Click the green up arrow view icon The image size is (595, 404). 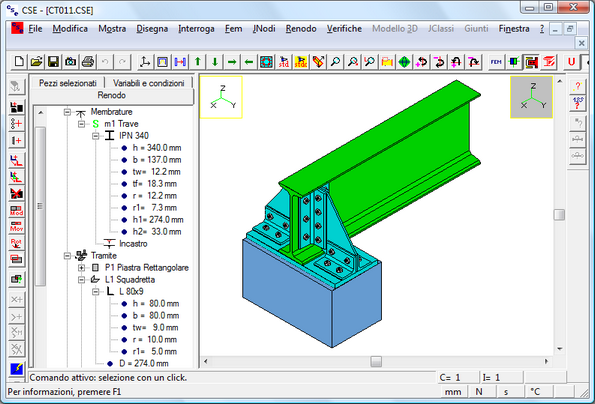point(197,61)
